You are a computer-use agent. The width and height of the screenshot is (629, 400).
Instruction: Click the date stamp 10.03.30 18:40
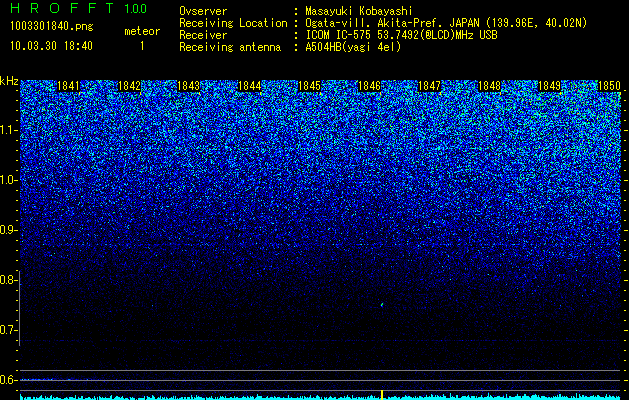point(51,46)
